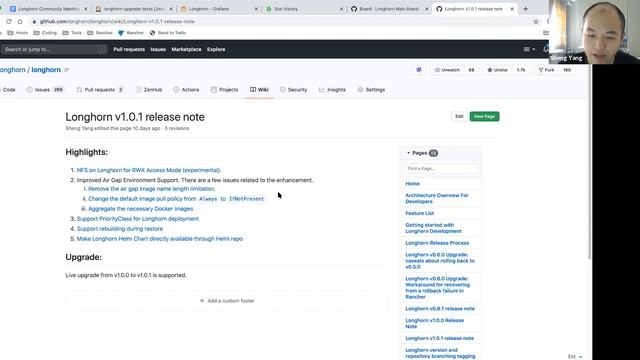Open Remove the air gap image name length limitation link
Viewport: 640px width, 360px height.
[151, 189]
